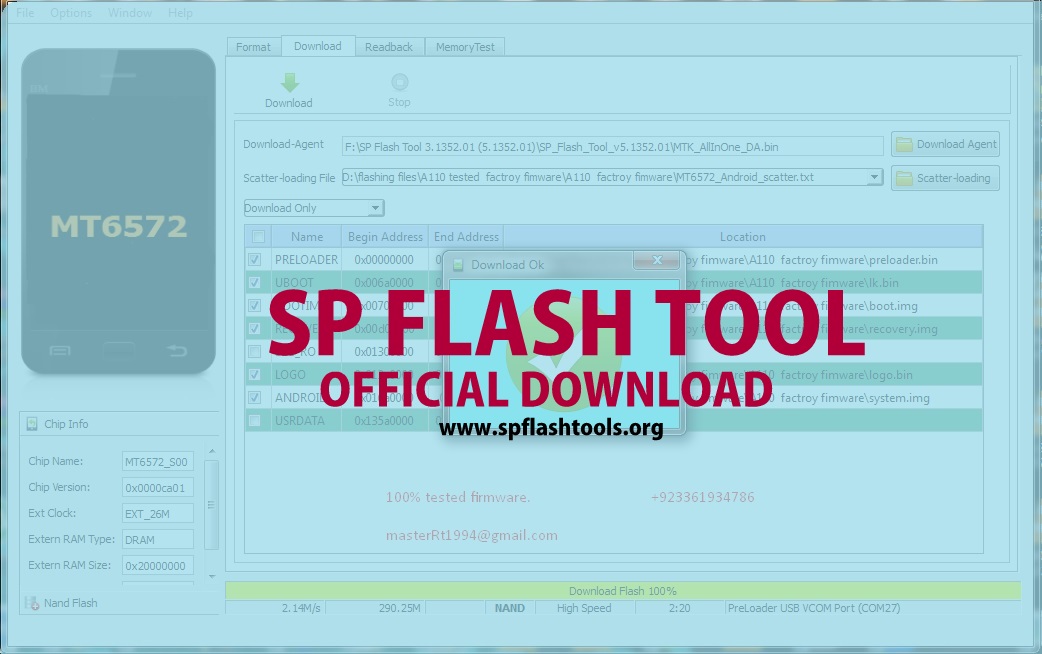Click the Scatter-loading button label
Viewport: 1042px width, 654px height.
pyautogui.click(x=954, y=178)
